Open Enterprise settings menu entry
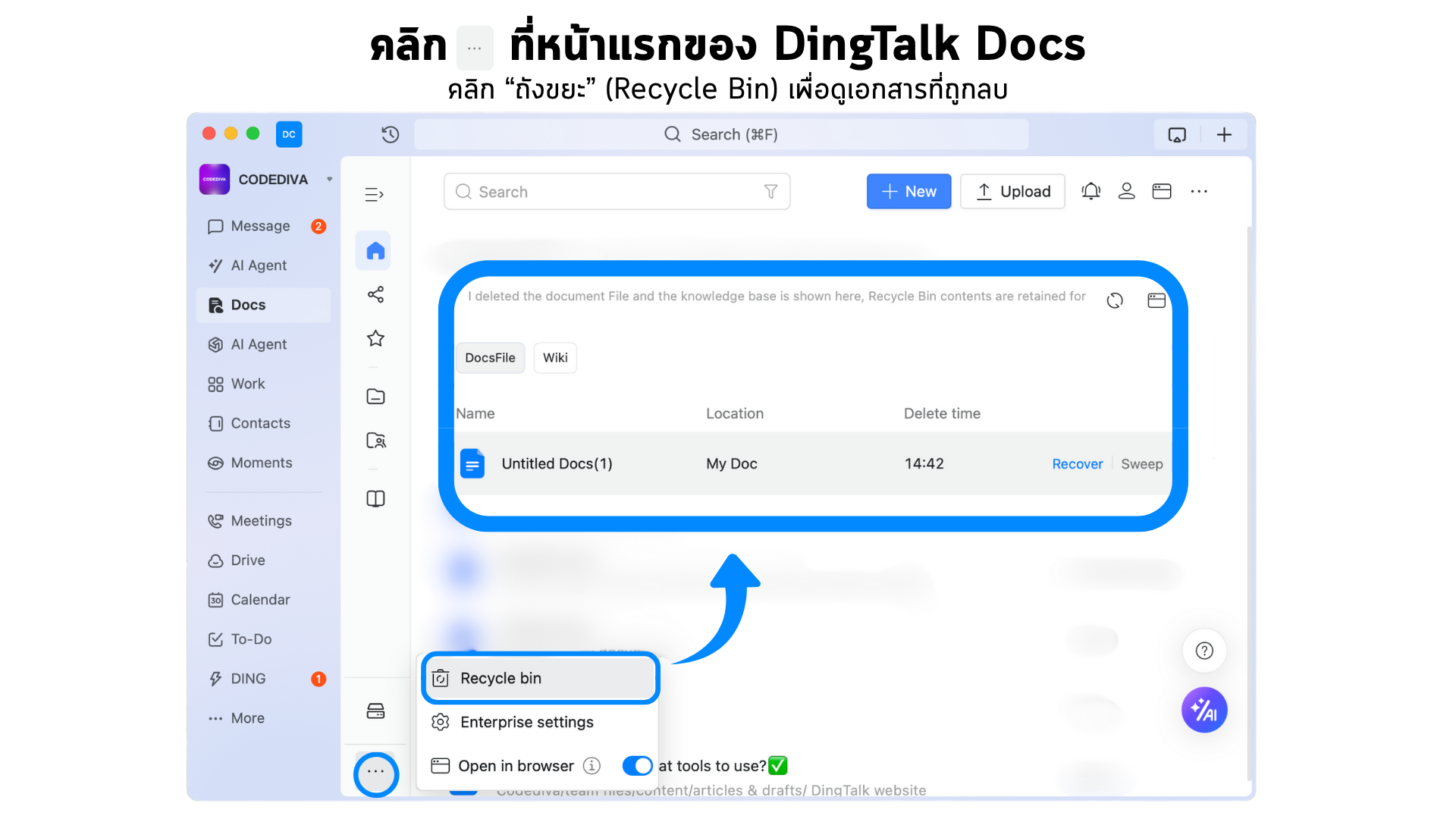The height and width of the screenshot is (819, 1456). pos(526,722)
